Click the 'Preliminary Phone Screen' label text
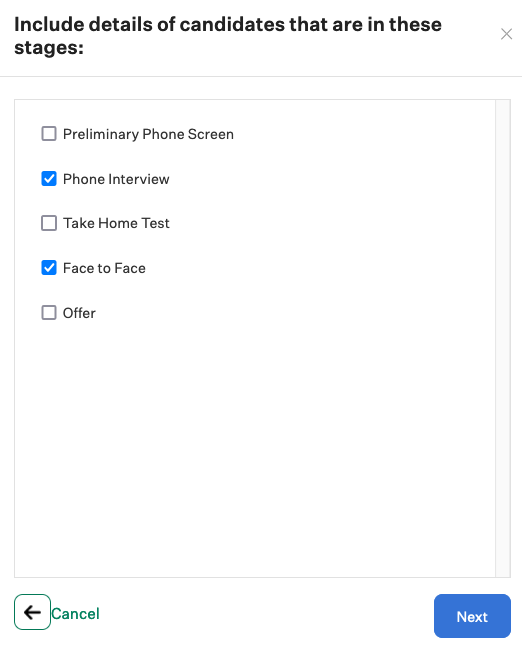 148,134
